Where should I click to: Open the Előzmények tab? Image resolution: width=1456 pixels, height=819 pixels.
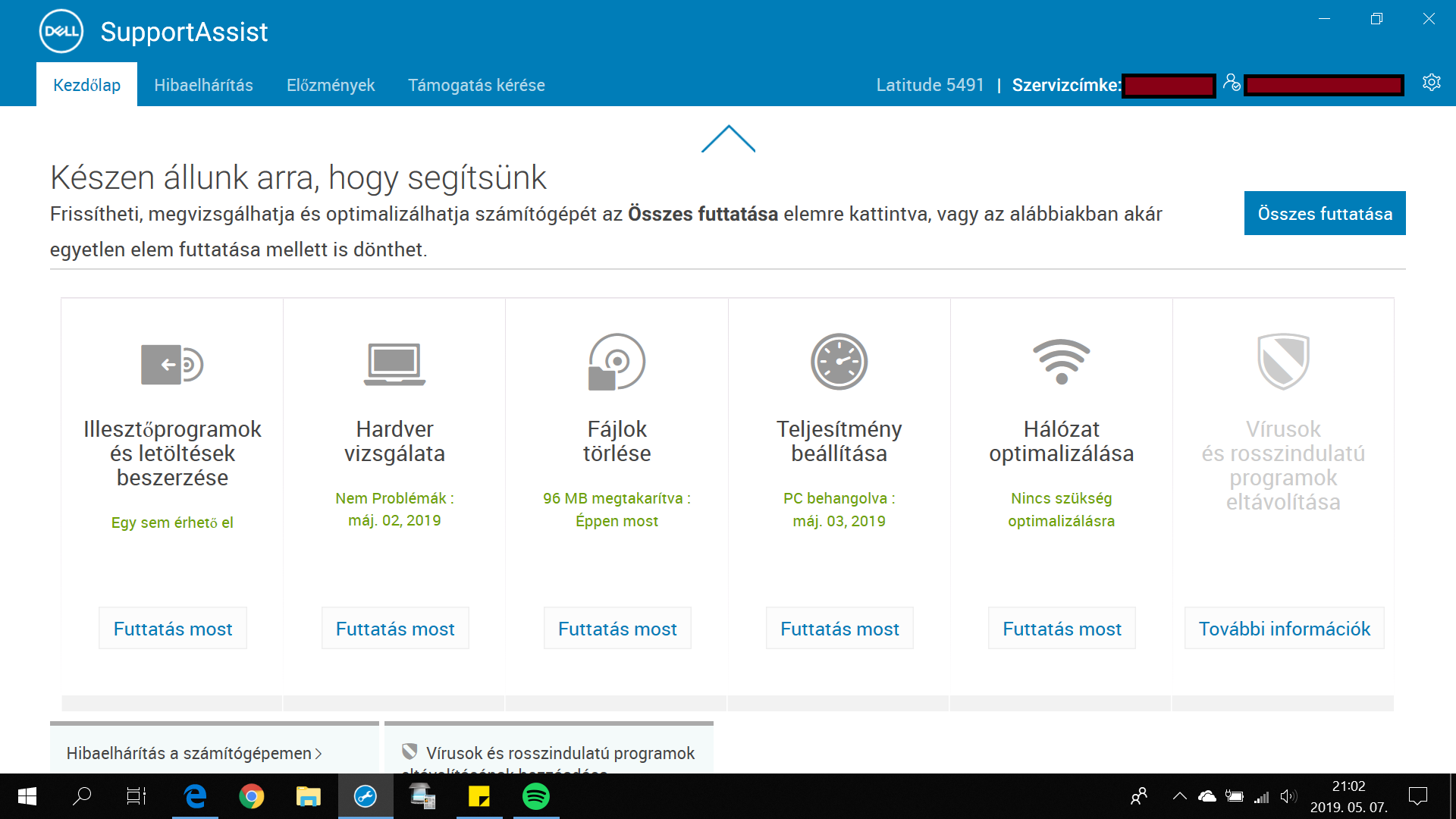331,85
